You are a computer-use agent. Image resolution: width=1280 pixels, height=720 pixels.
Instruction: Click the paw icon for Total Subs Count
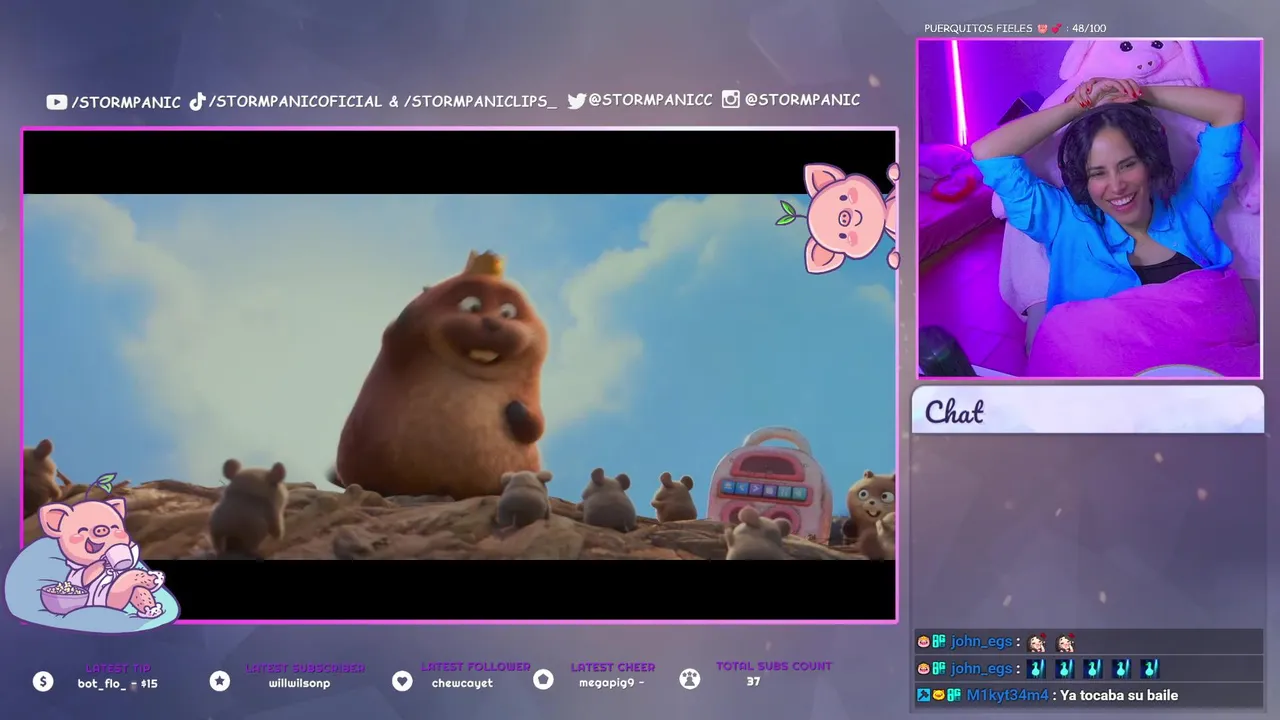(690, 679)
